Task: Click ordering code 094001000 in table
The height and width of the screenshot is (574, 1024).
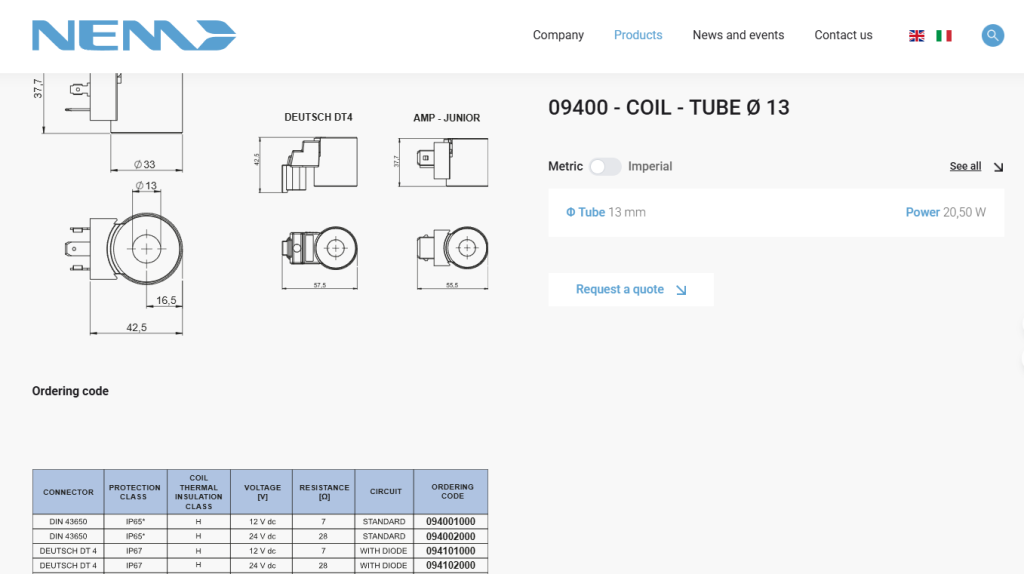Action: pyautogui.click(x=450, y=522)
